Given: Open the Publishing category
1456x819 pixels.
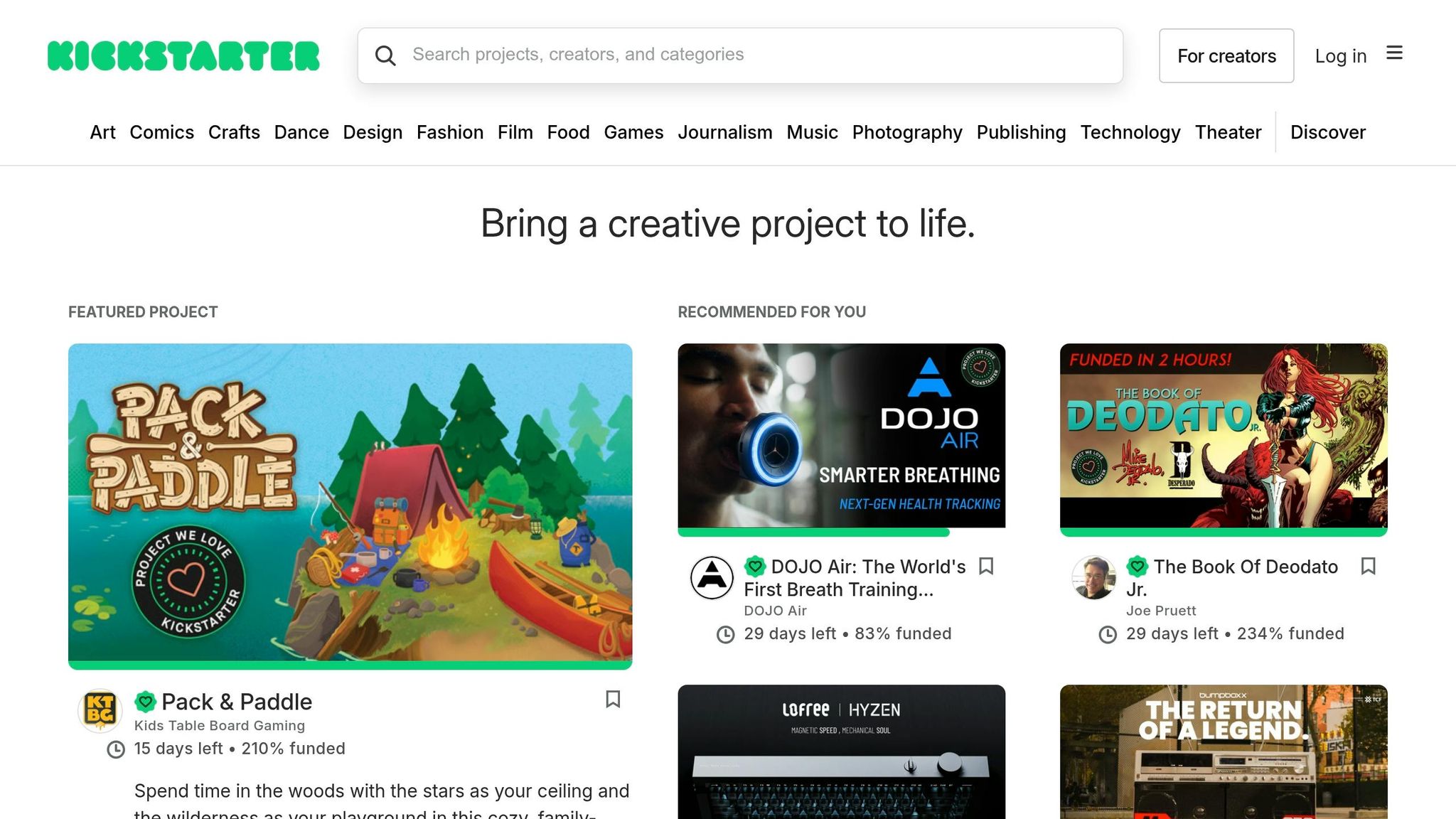Looking at the screenshot, I should tap(1021, 132).
